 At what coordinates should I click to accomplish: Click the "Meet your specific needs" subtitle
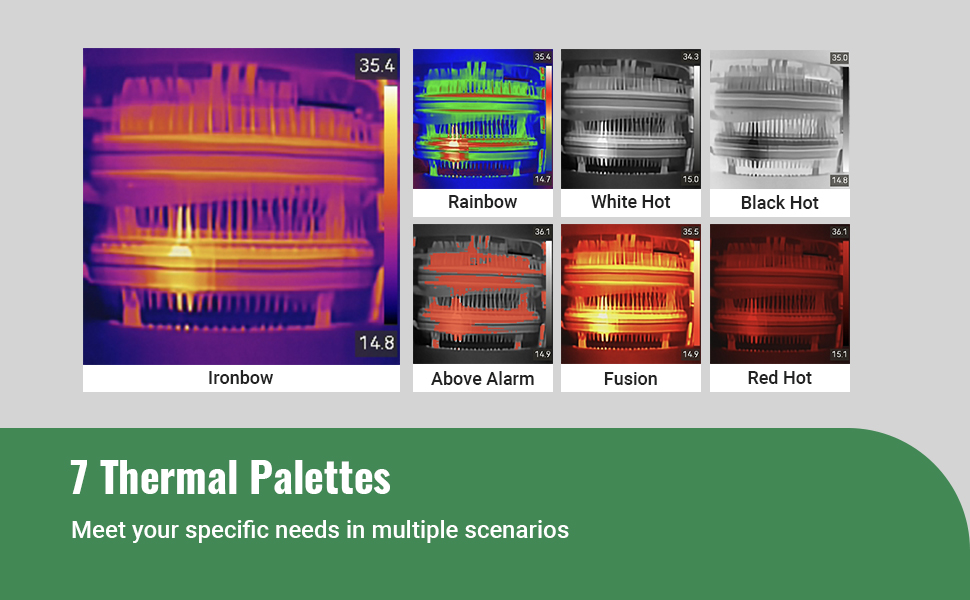tap(320, 530)
